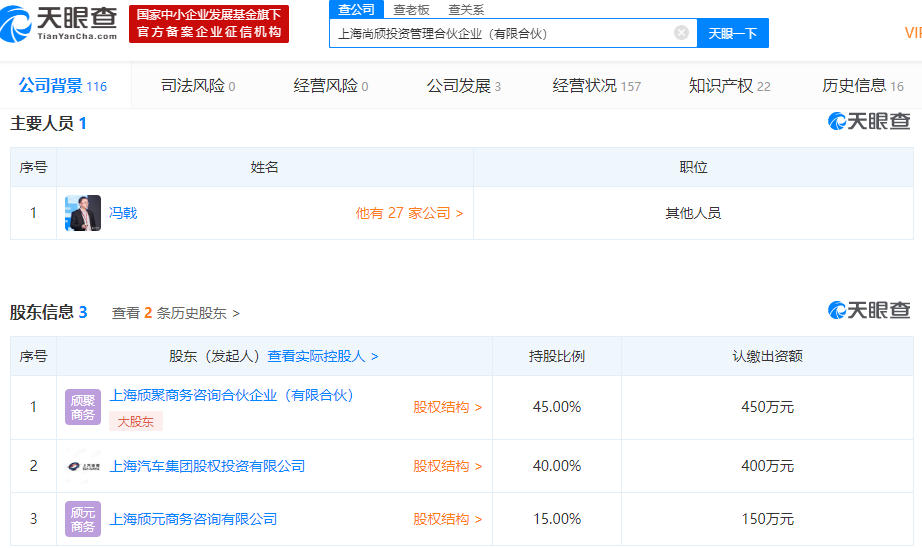
Task: Open 股权结构 for 上海汽车集团股权投资
Action: (447, 466)
